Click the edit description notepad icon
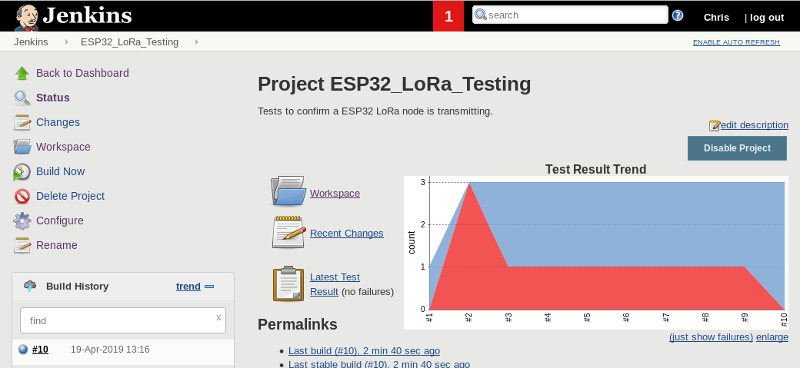The height and width of the screenshot is (368, 800). [714, 125]
